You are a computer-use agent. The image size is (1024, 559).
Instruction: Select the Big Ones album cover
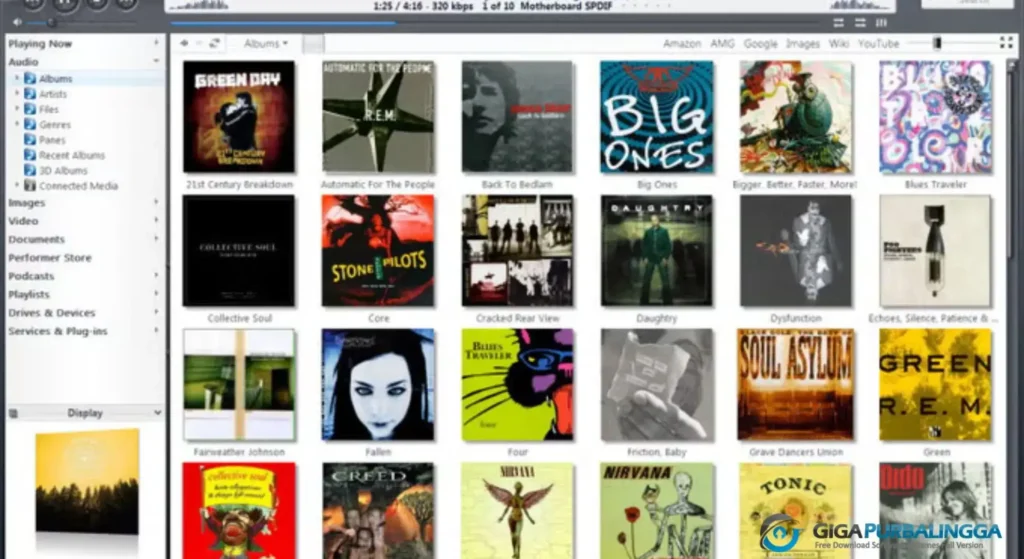656,117
